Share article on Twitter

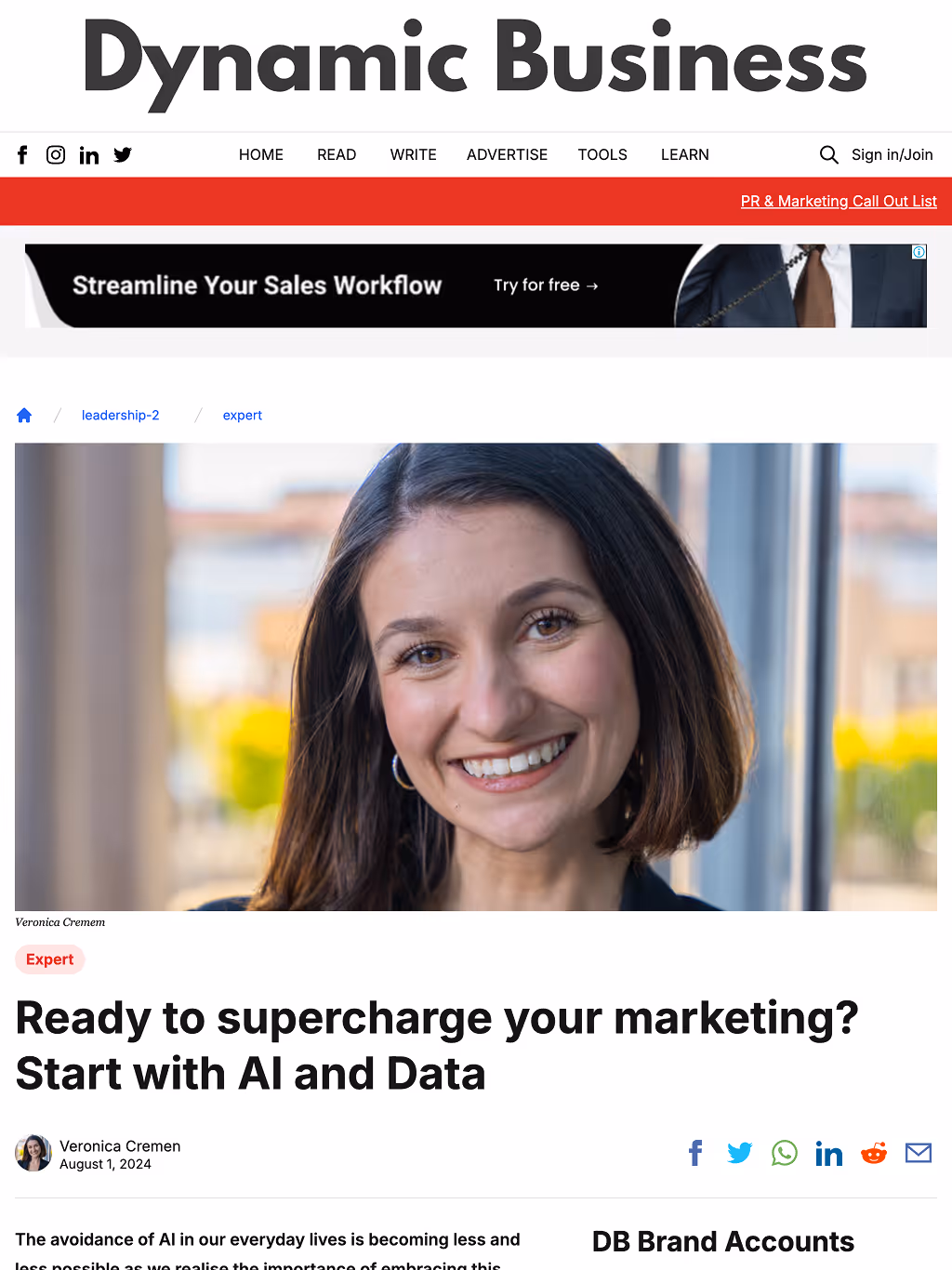(740, 1153)
